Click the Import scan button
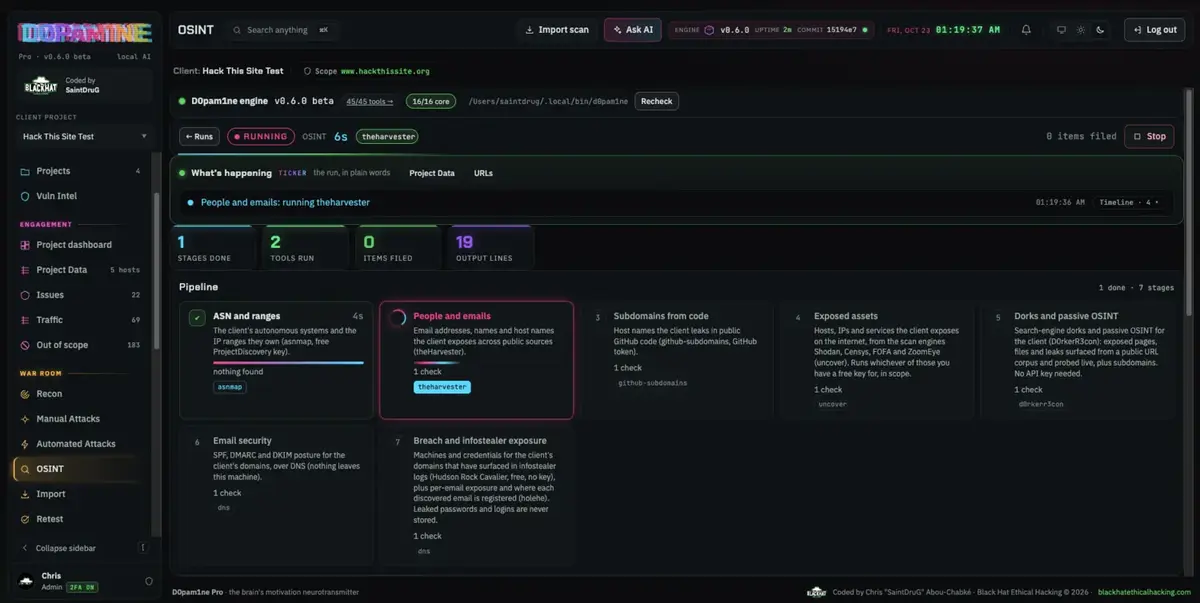1200x603 pixels. (558, 30)
